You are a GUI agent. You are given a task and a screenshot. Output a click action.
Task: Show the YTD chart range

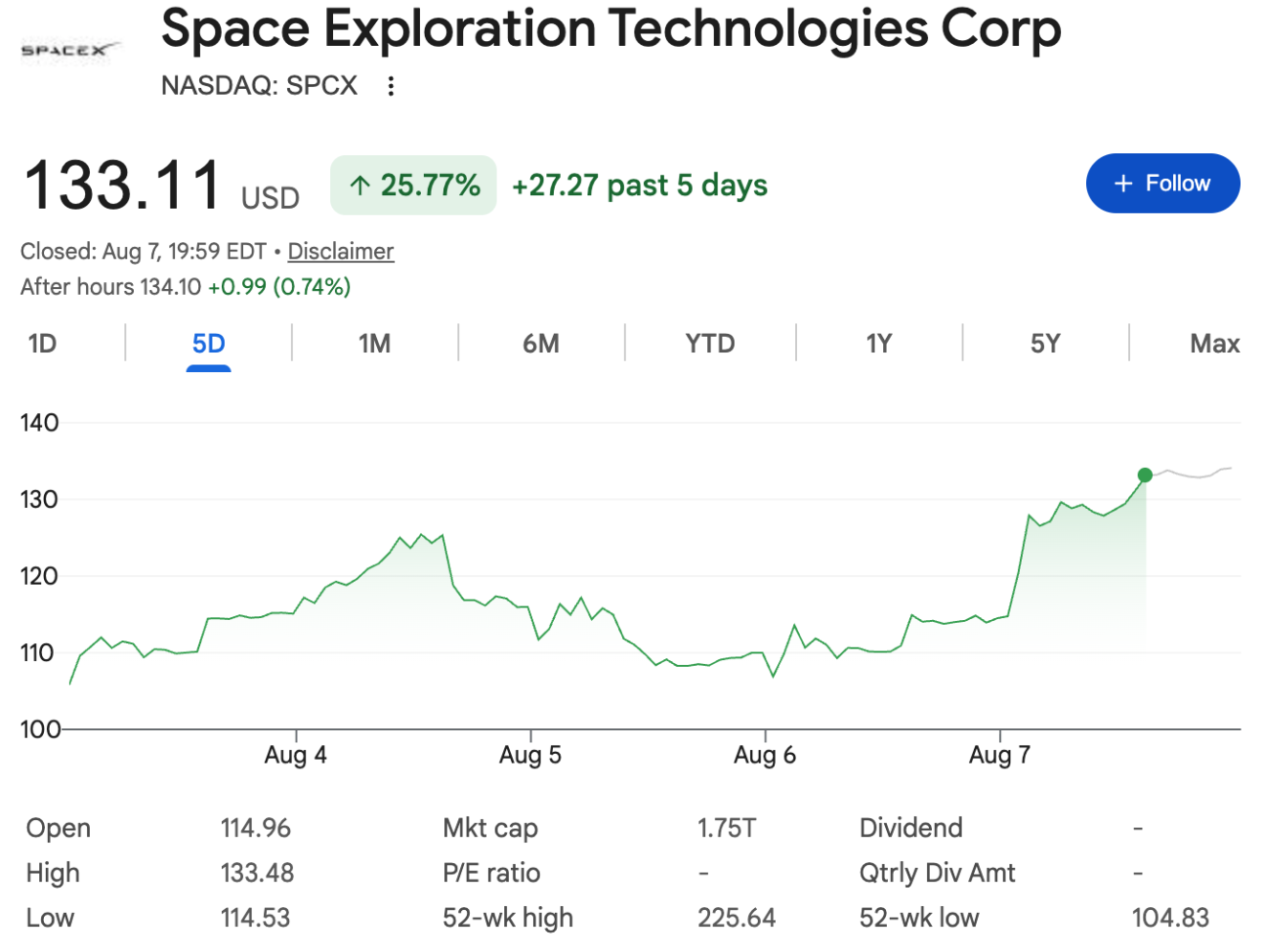(x=710, y=343)
